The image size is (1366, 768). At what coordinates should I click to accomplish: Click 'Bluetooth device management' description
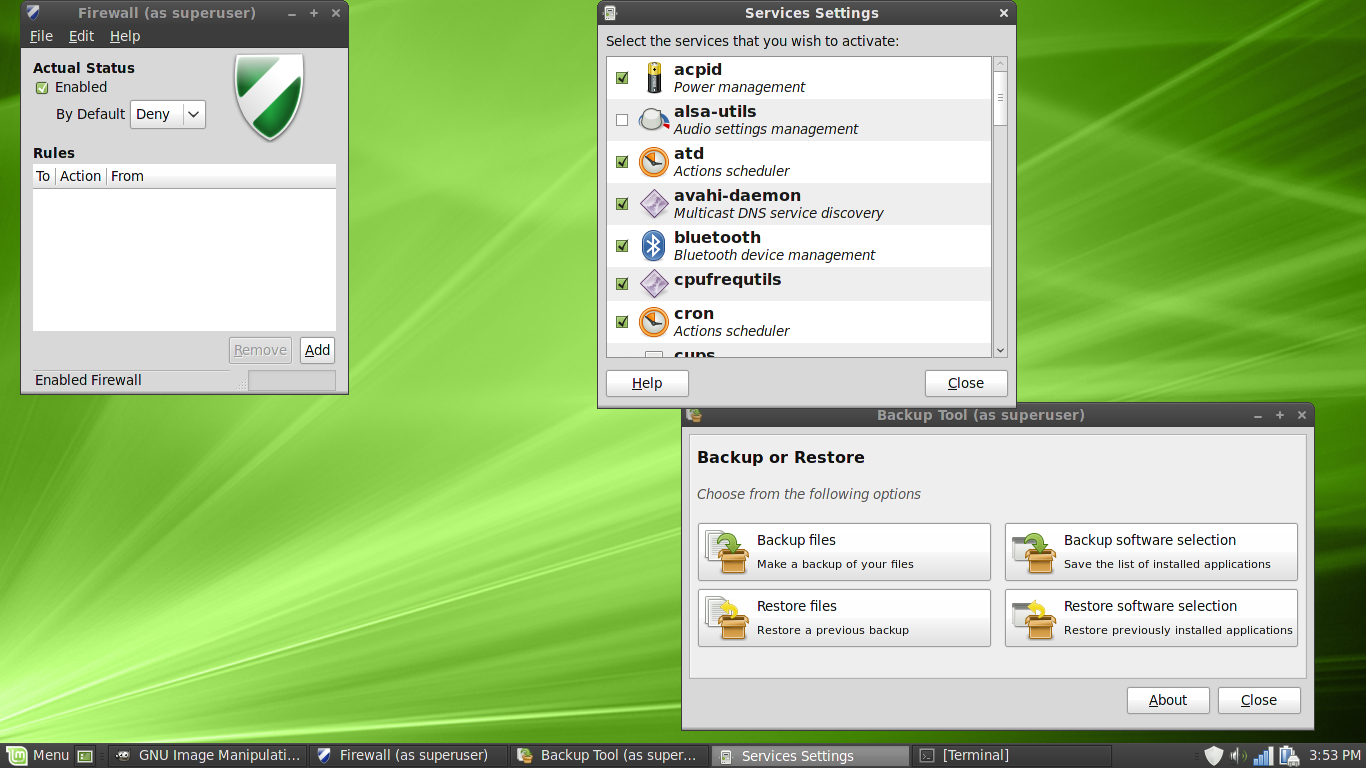coord(774,255)
